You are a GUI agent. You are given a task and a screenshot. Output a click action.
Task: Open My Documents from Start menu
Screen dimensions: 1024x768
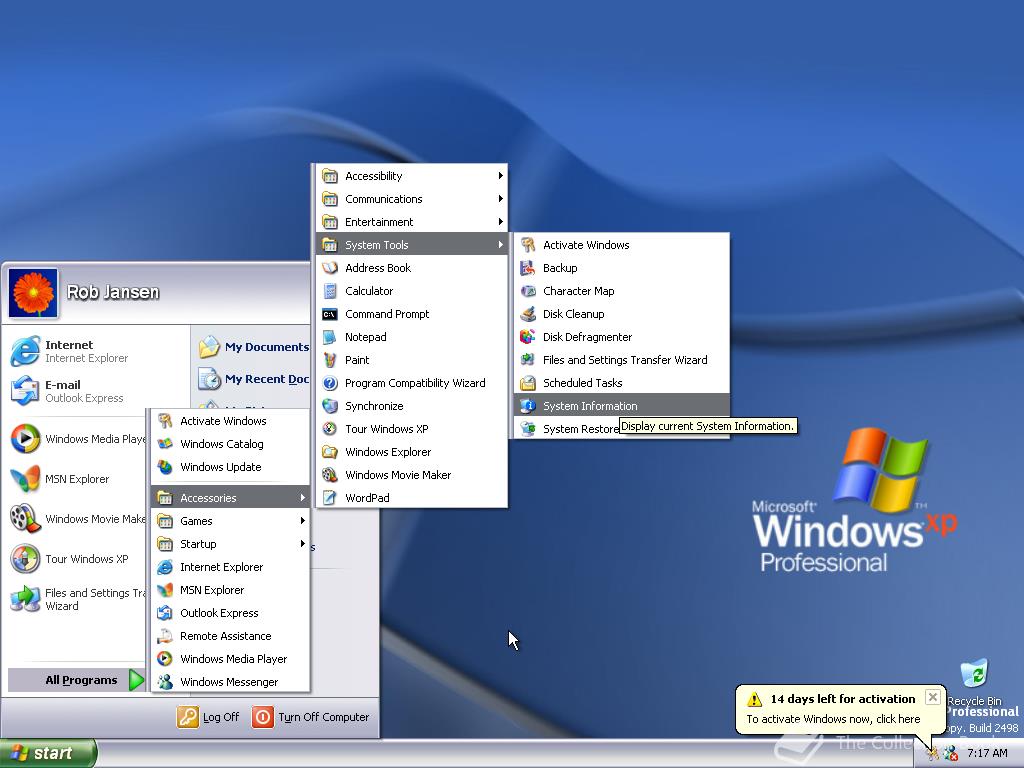(253, 347)
